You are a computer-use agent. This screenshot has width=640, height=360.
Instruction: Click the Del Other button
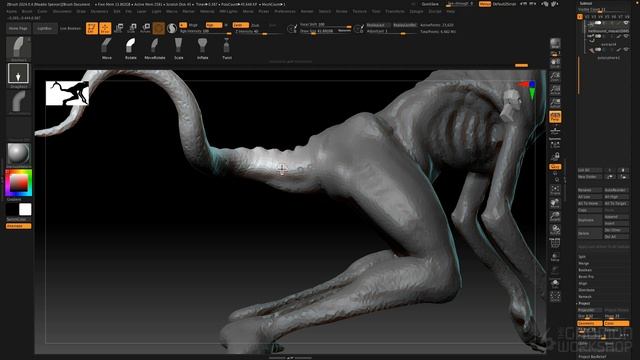coord(616,230)
